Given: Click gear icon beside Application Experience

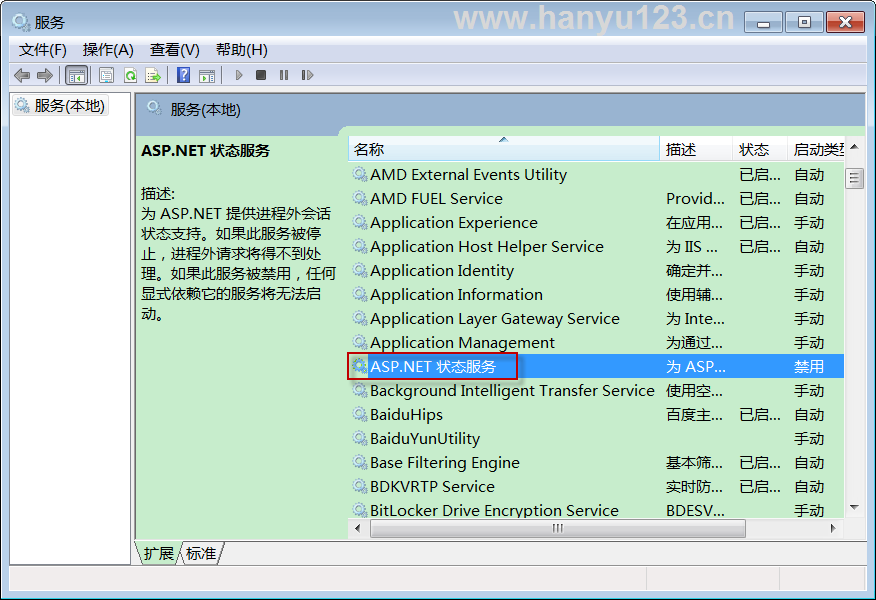Looking at the screenshot, I should tap(360, 222).
